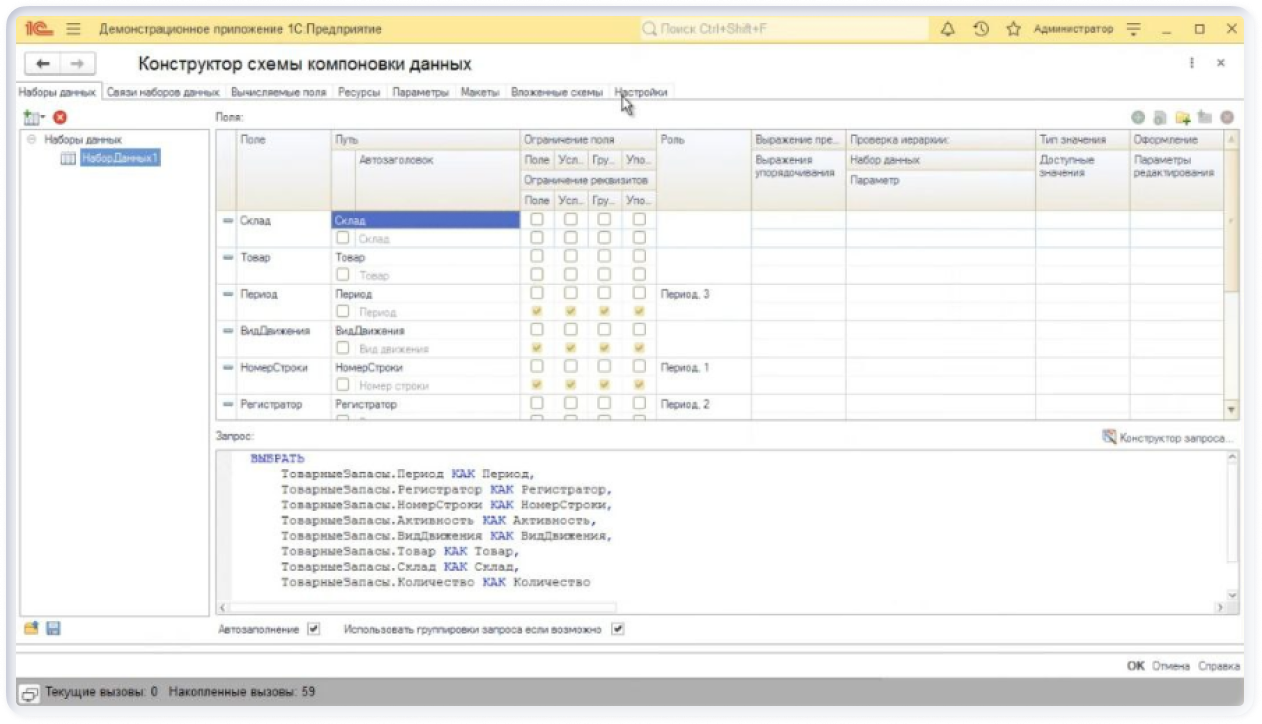
Task: Open the history clock icon
Action: [981, 29]
